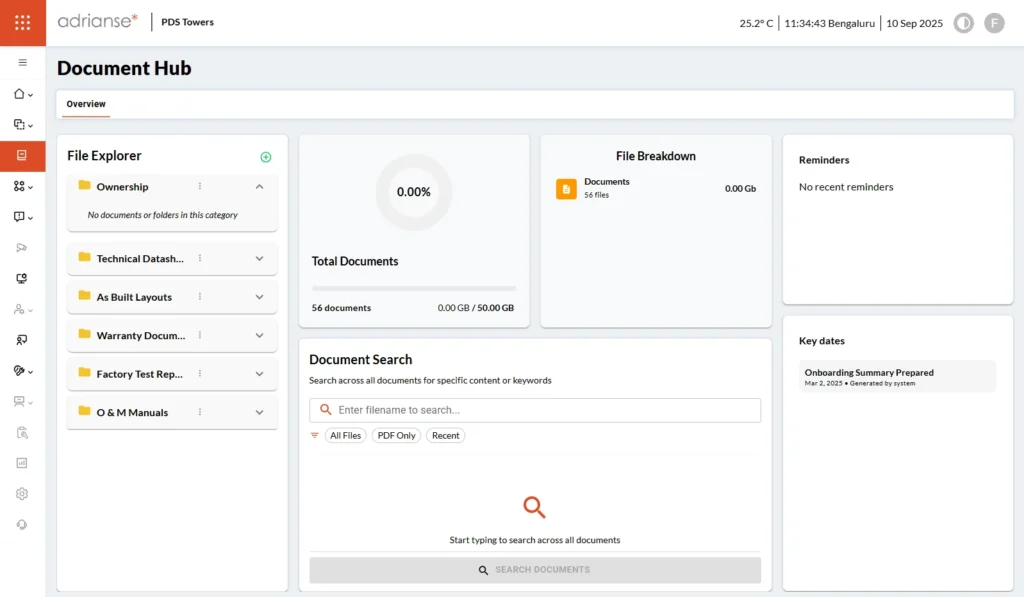Click the storage usage progress bar
1024x597 pixels.
coord(413,288)
